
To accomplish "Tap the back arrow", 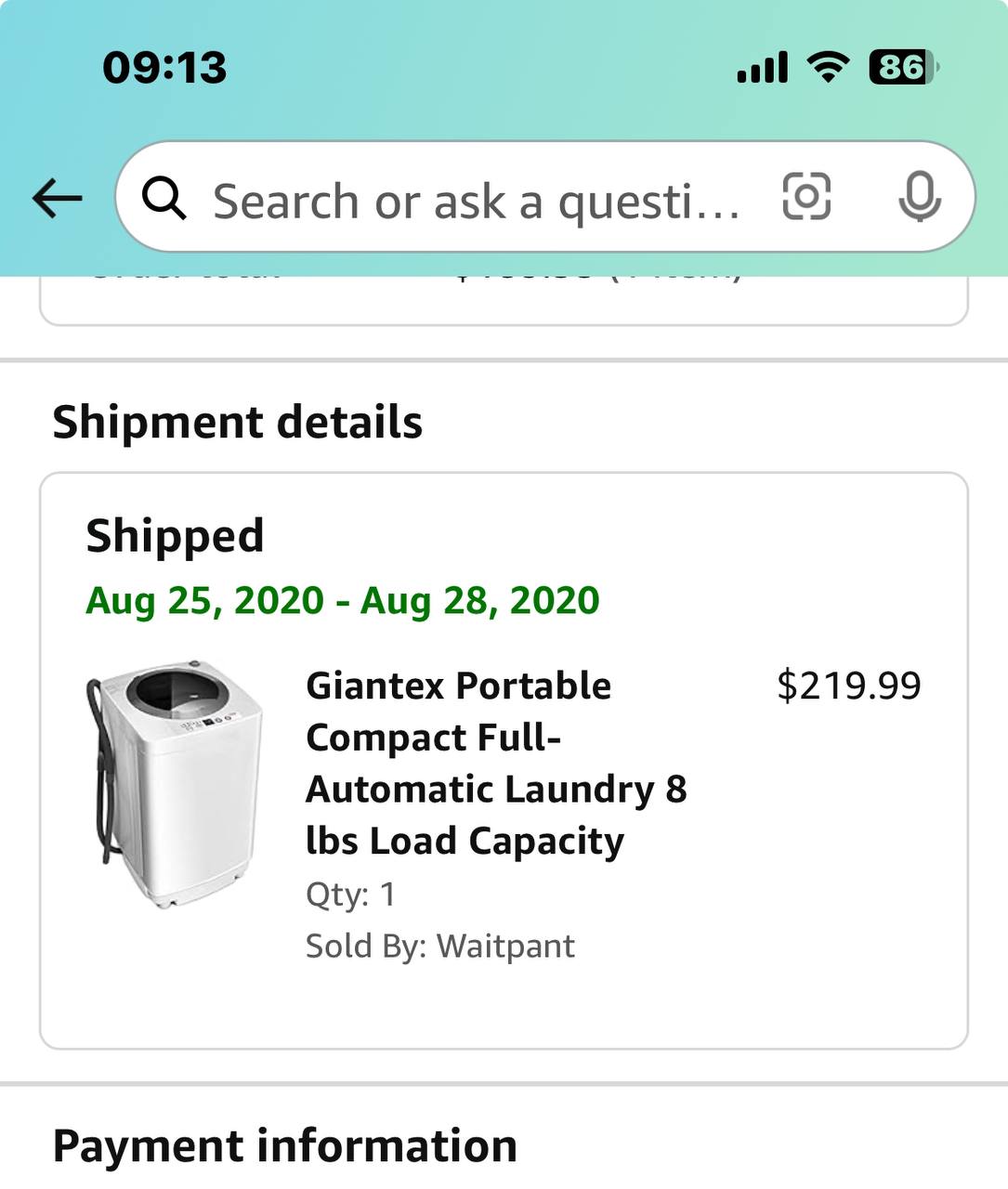I will click(x=58, y=198).
